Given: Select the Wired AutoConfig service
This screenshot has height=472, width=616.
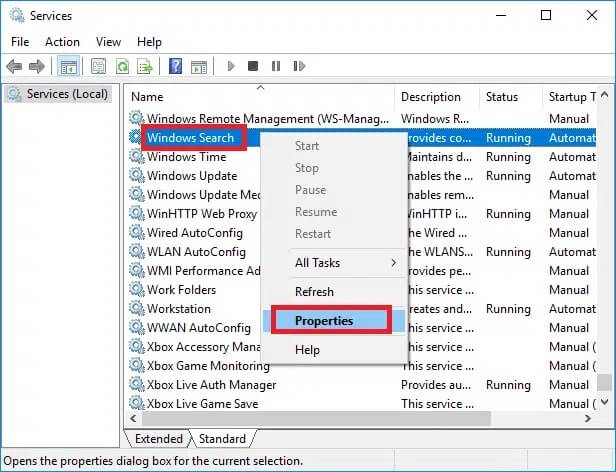Looking at the screenshot, I should [x=195, y=233].
